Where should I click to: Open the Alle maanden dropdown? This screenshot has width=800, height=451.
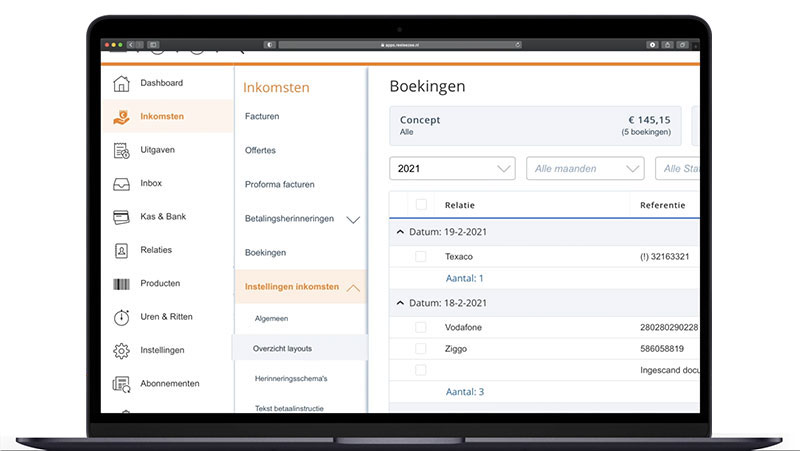click(x=585, y=169)
